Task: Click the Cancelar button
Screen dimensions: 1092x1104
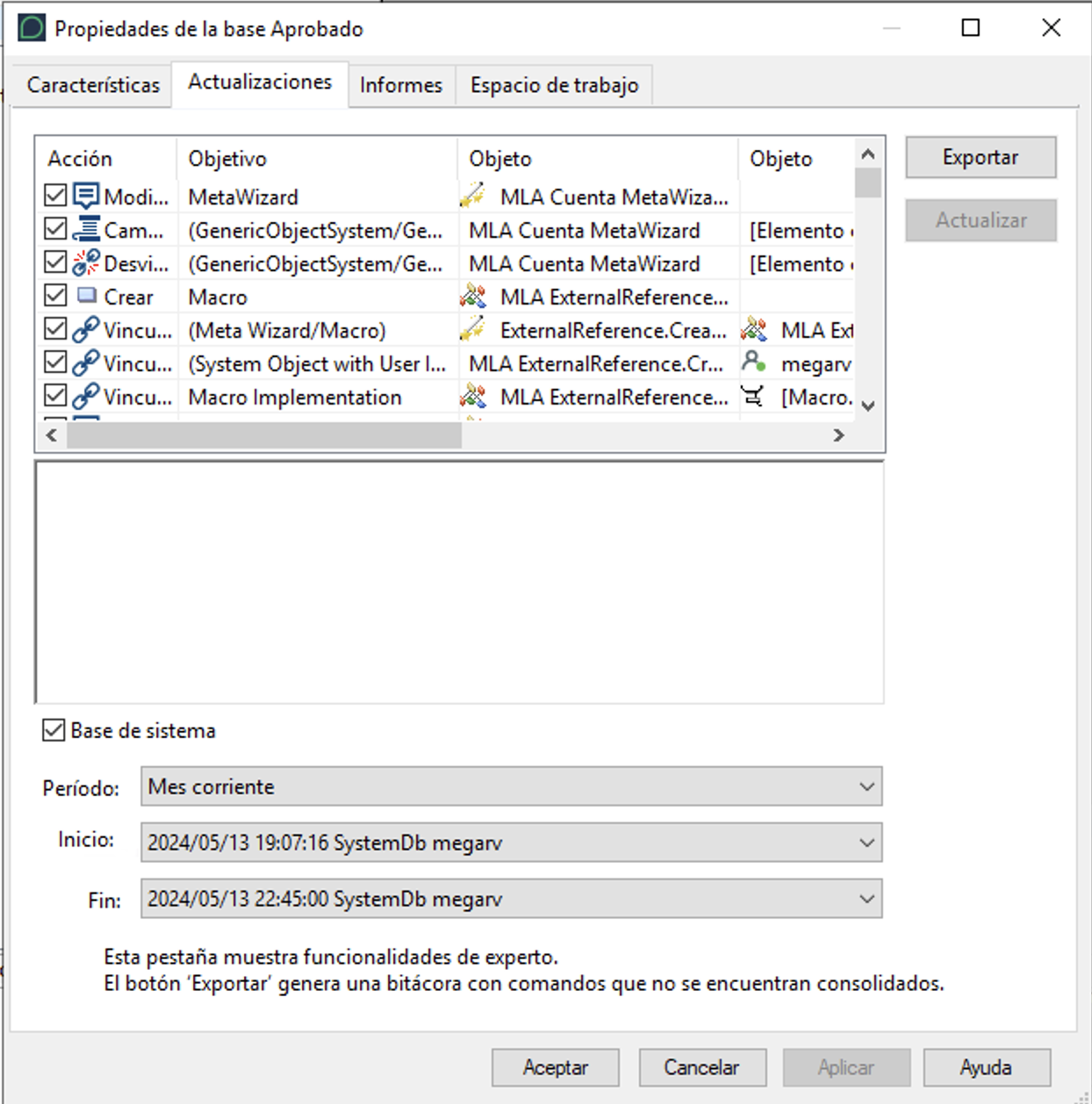Action: (701, 1067)
